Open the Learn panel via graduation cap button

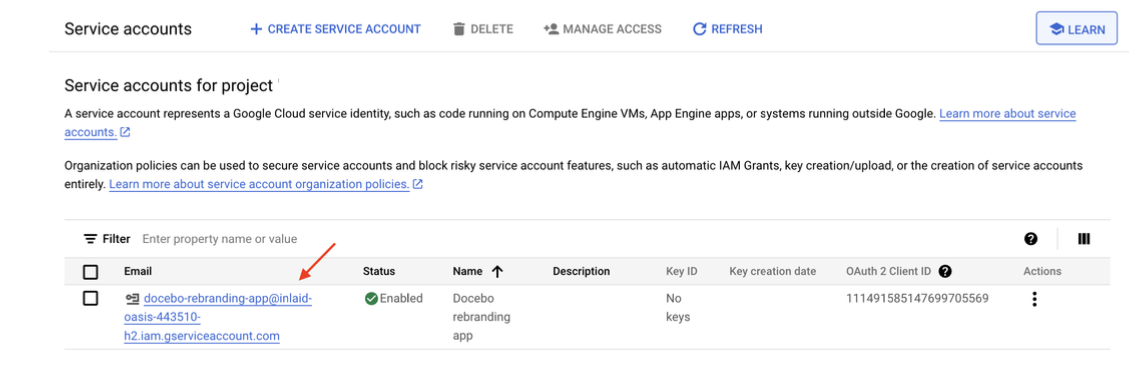pyautogui.click(x=1076, y=30)
